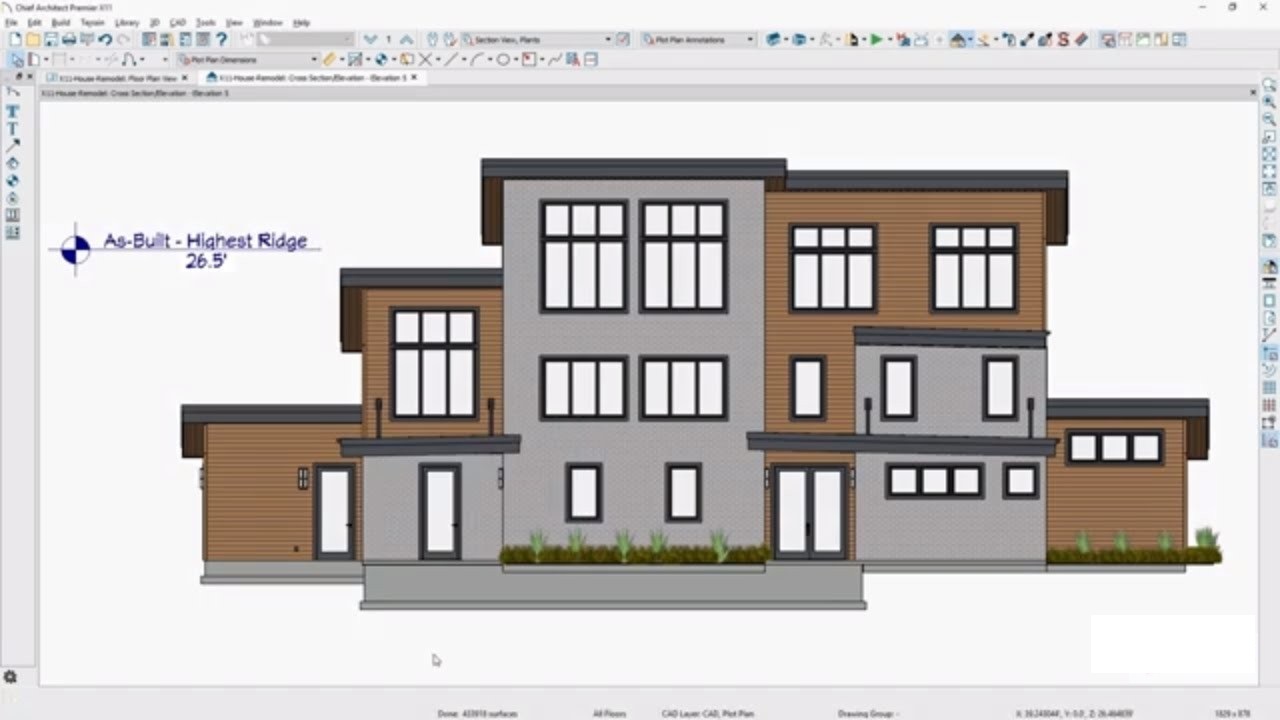Select the upper Text tool on the left toolbar

13,112
